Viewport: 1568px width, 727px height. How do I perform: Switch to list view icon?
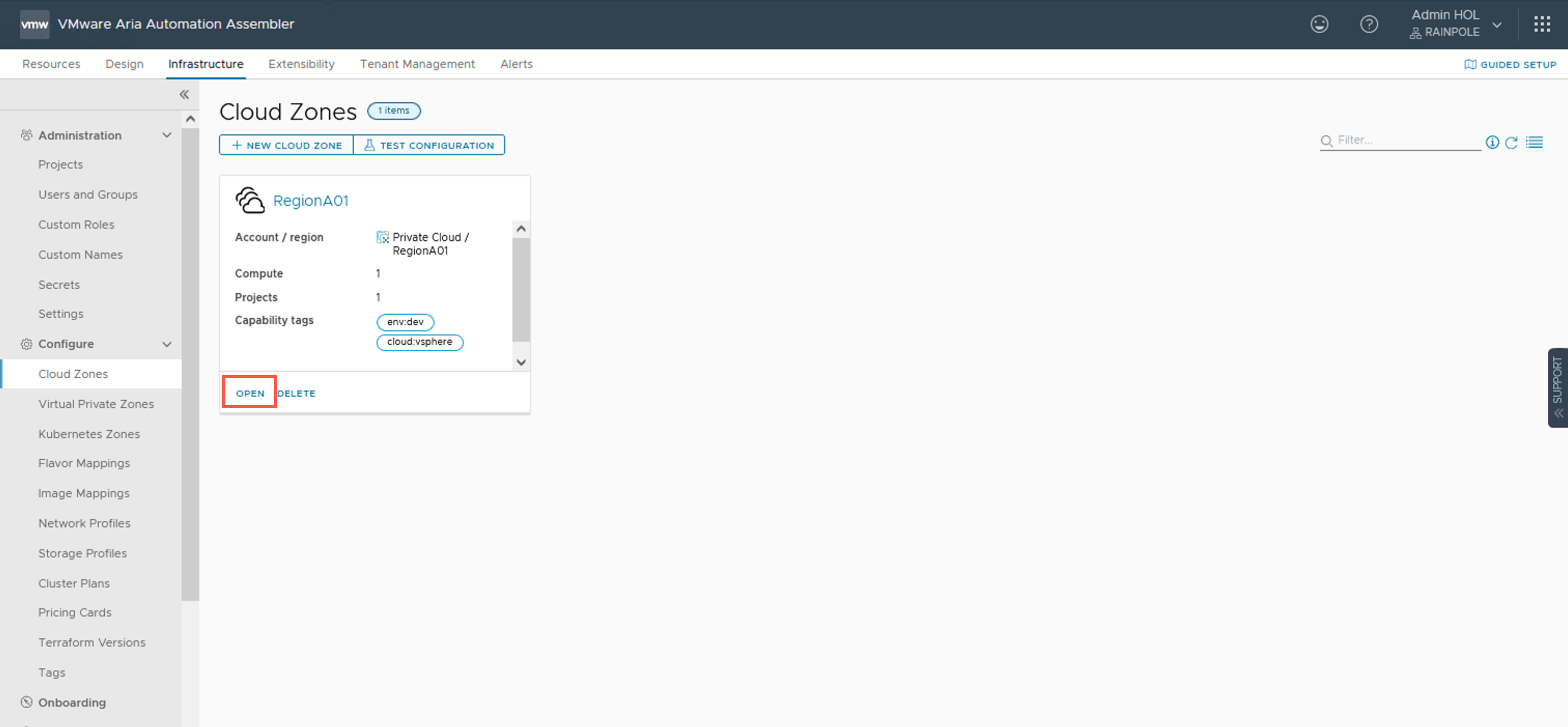[1535, 142]
